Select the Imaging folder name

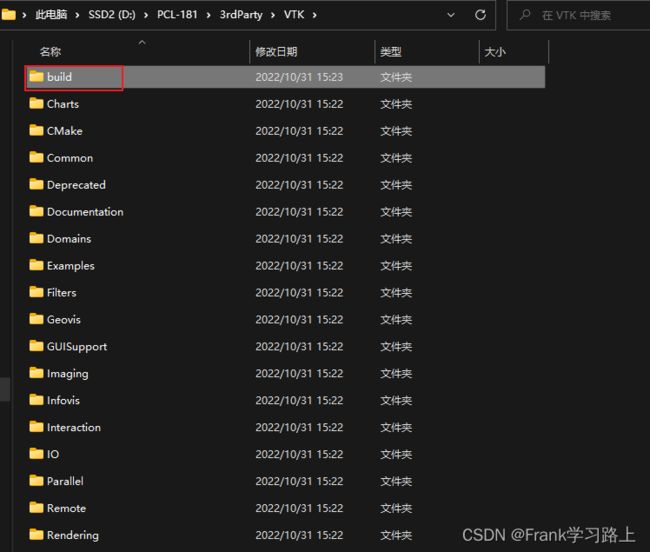click(68, 374)
